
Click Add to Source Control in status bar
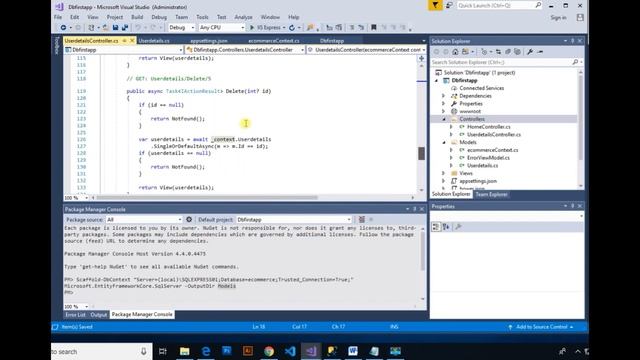coord(541,327)
